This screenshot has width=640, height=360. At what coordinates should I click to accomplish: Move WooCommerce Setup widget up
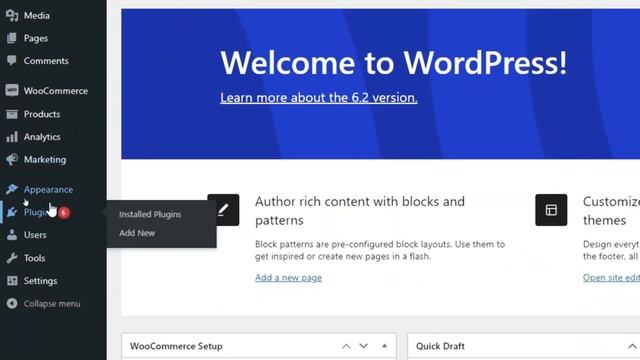point(346,346)
